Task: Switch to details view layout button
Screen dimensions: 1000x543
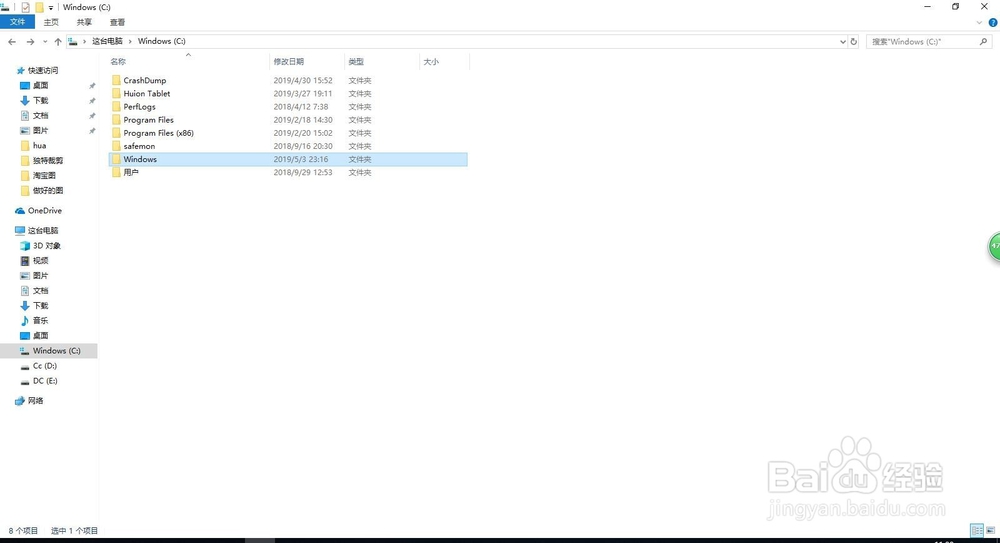Action: click(x=977, y=530)
